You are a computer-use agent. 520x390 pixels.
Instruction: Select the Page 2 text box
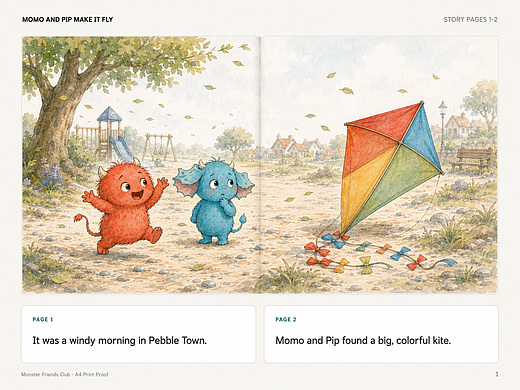point(381,334)
